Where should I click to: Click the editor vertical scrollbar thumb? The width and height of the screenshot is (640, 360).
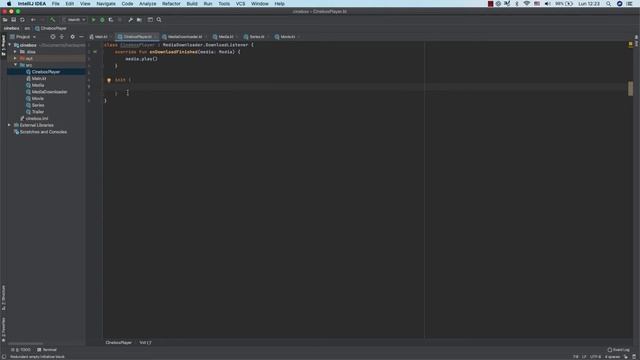(631, 89)
